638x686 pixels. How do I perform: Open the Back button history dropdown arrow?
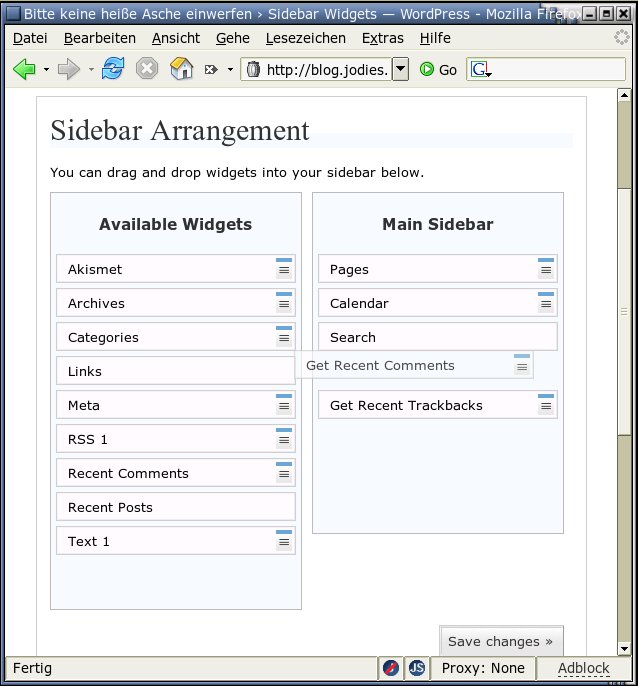point(46,70)
